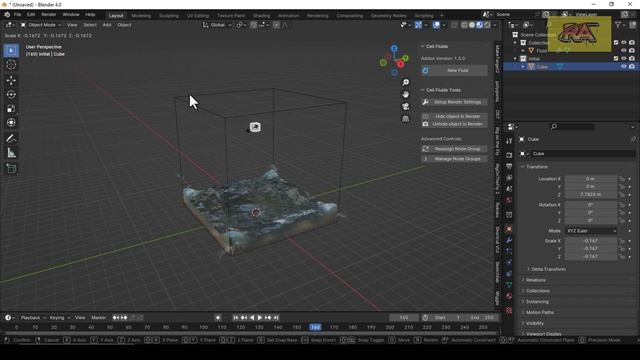The height and width of the screenshot is (360, 640).
Task: Pin the Cube properties with pin icon
Action: click(633, 139)
